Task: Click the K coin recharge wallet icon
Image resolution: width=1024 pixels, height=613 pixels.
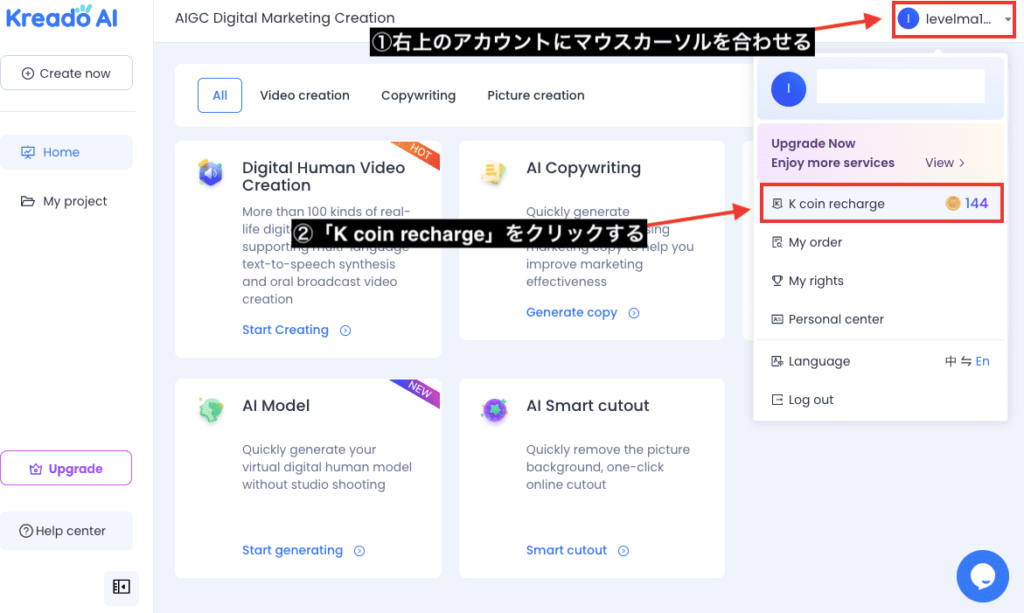Action: click(x=777, y=204)
